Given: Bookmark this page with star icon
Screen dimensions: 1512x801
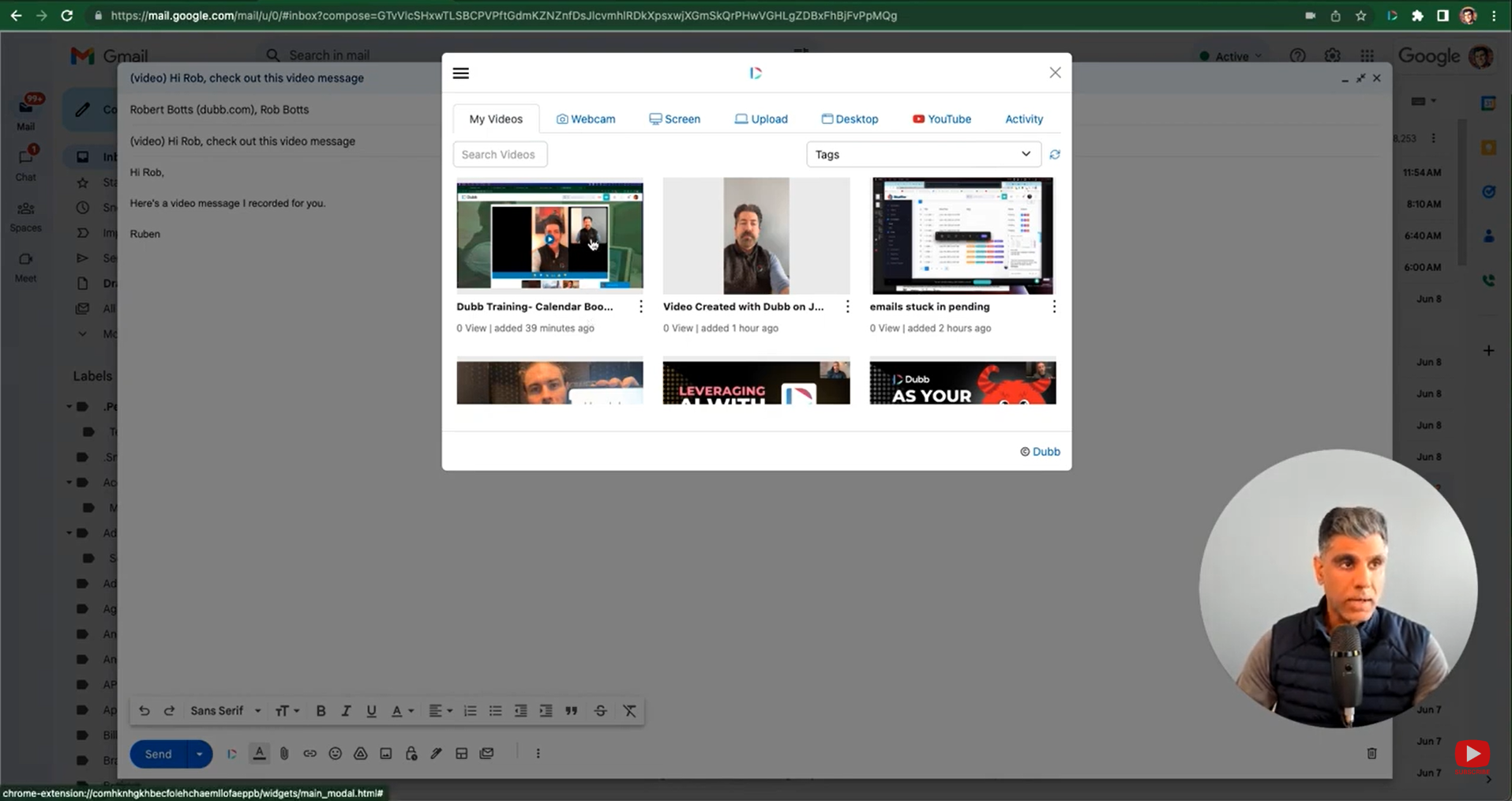Looking at the screenshot, I should point(1361,16).
